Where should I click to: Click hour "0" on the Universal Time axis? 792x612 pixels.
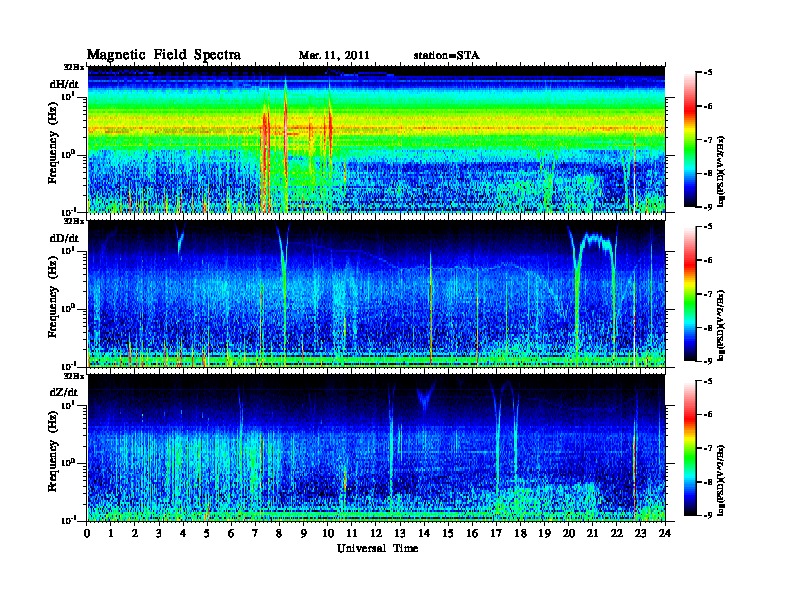click(x=87, y=533)
